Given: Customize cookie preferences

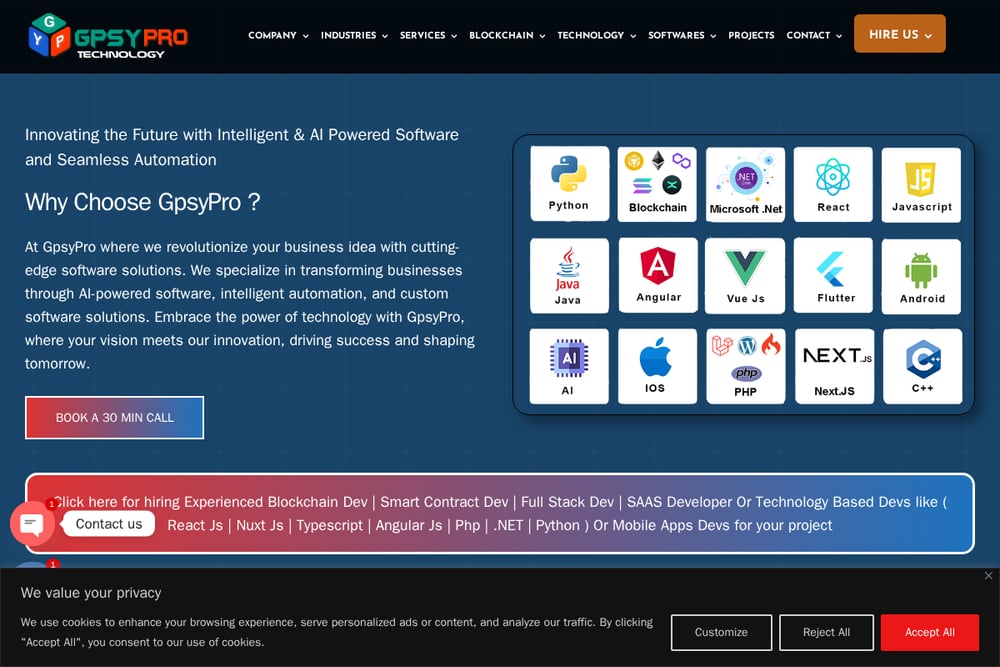Looking at the screenshot, I should (x=721, y=633).
